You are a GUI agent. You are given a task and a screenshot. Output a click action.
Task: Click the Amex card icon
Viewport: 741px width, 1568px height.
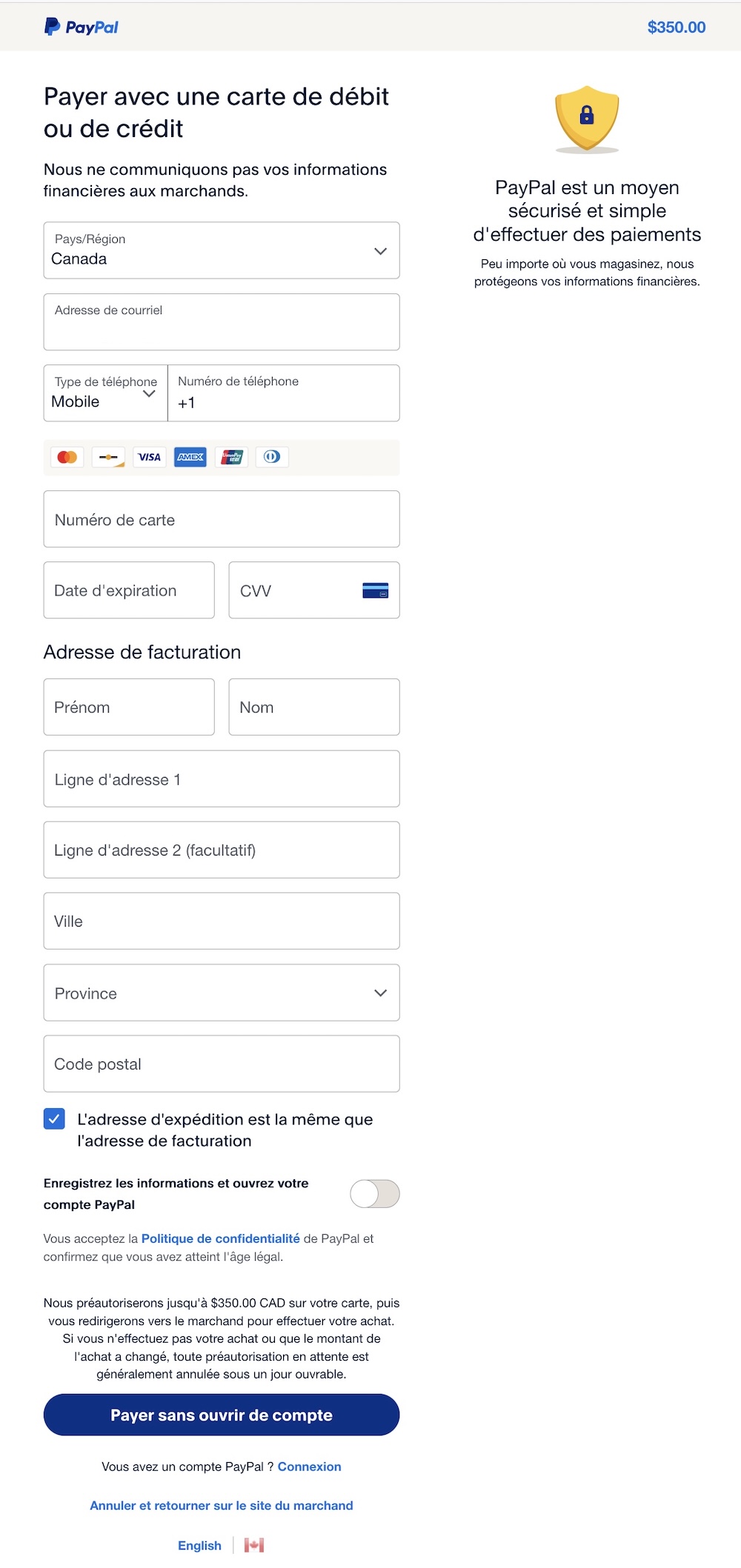point(190,457)
